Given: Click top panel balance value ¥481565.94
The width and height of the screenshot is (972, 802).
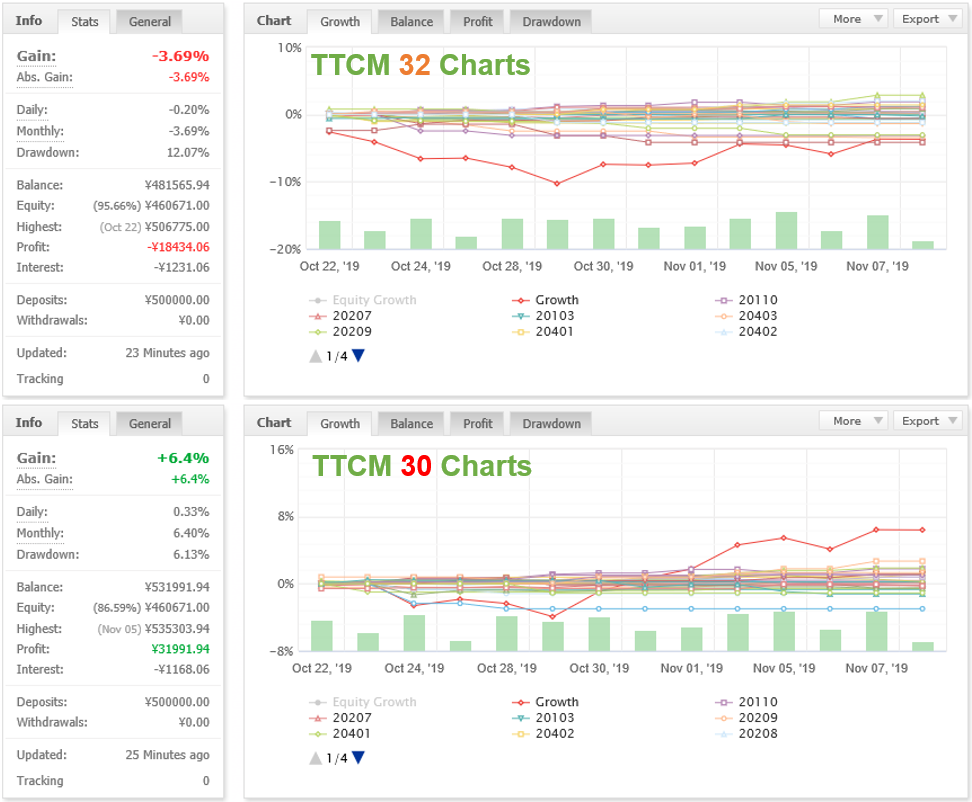Looking at the screenshot, I should point(177,185).
